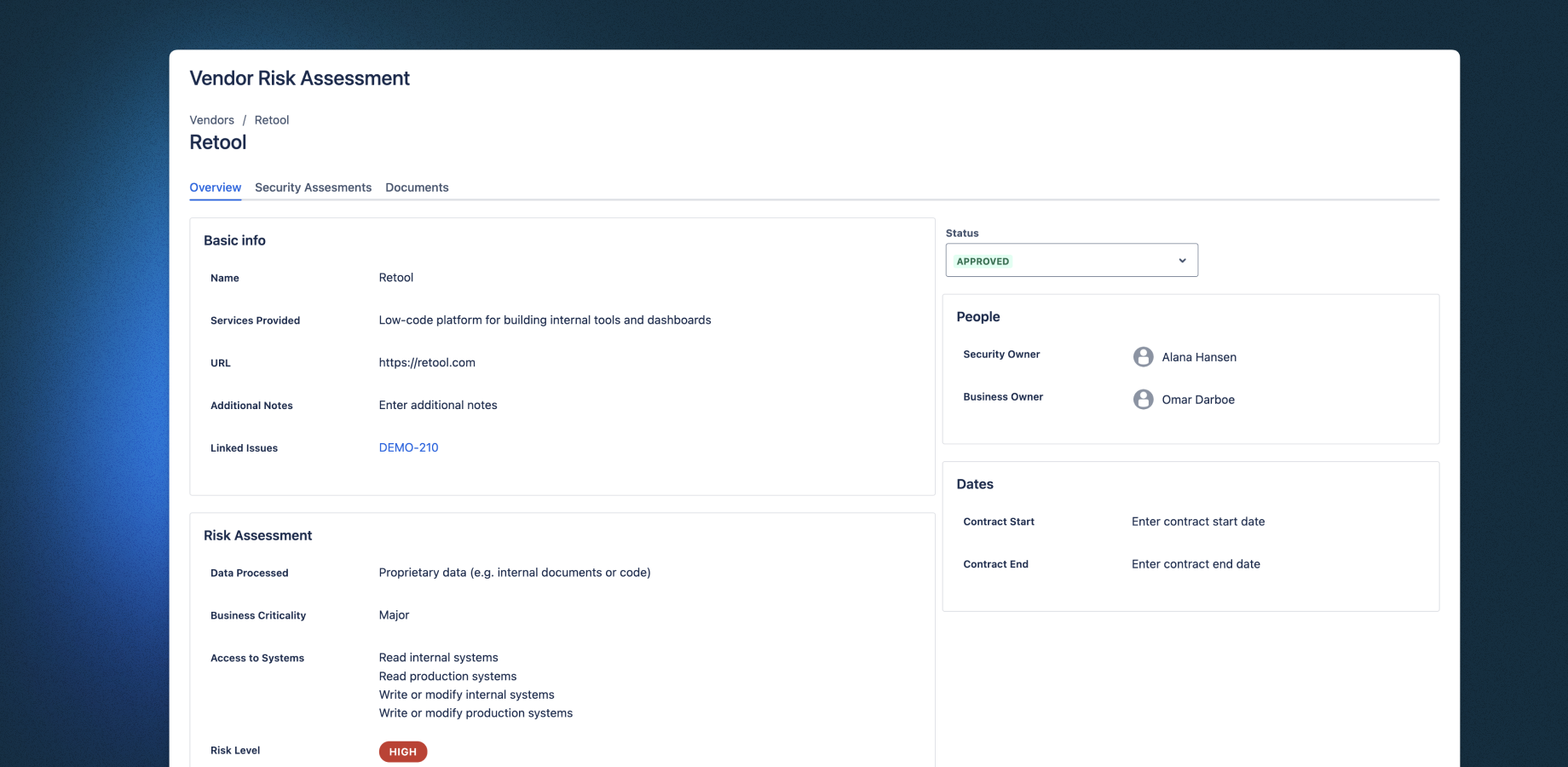The height and width of the screenshot is (767, 1568).
Task: Click the APPROVED status badge
Action: 983,262
